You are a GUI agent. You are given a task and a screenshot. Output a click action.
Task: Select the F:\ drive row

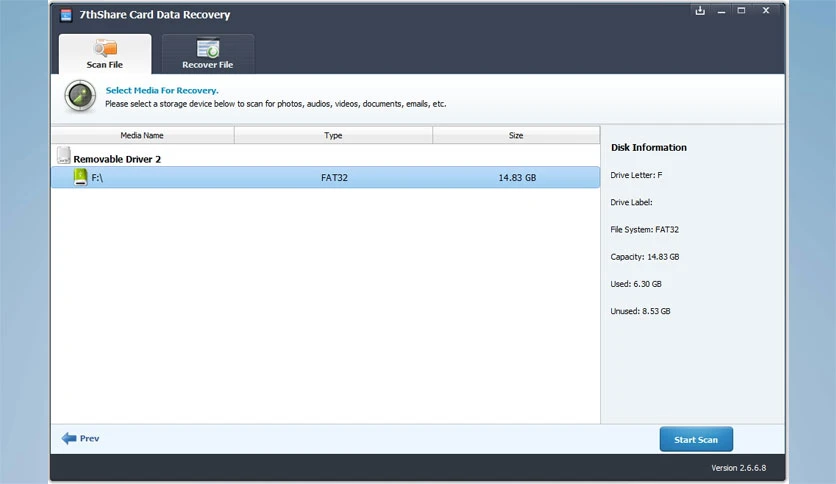[325, 178]
